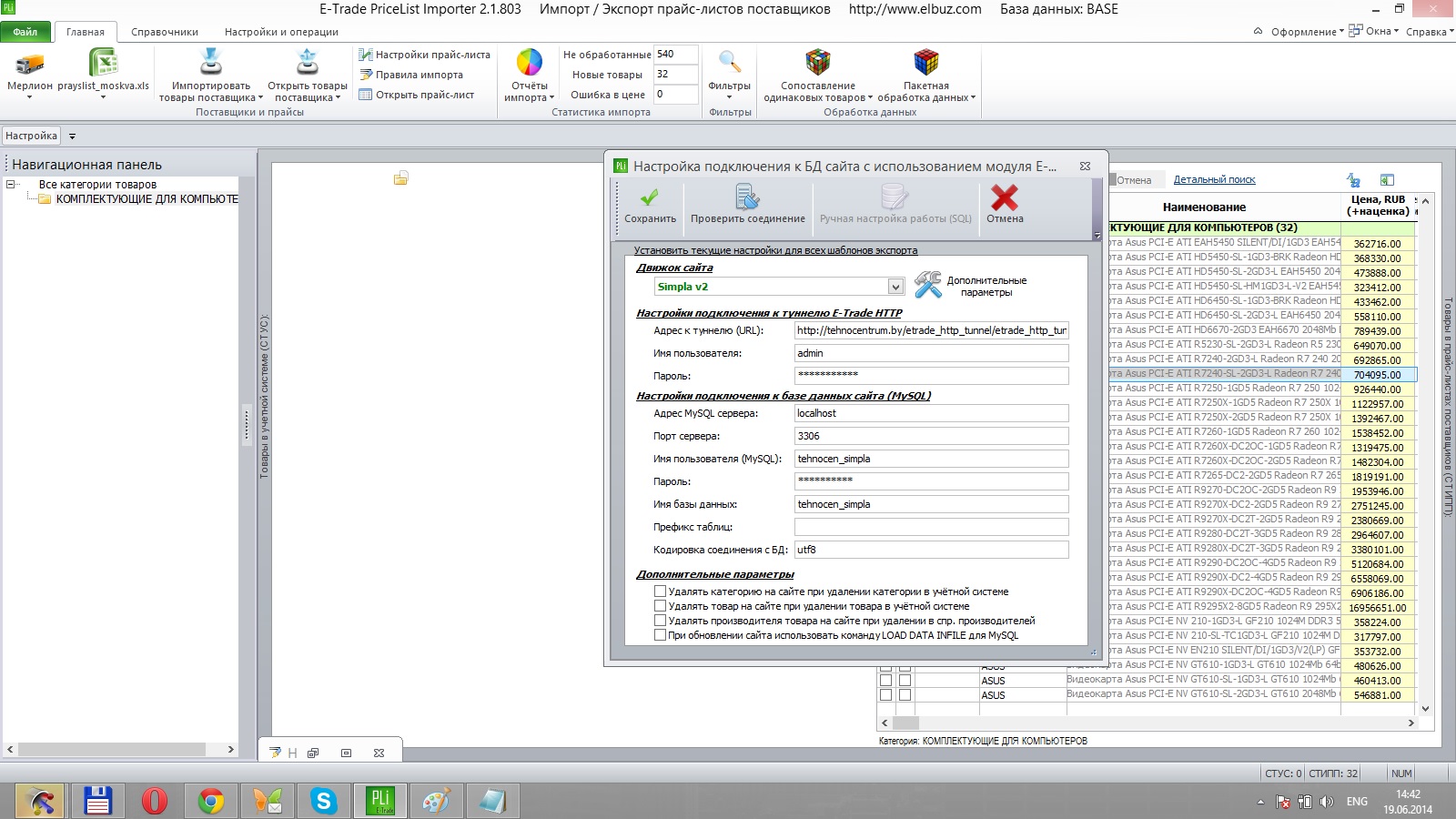Viewport: 1456px width, 819px height.
Task: Click the tunnel URL address field
Action: 931,330
